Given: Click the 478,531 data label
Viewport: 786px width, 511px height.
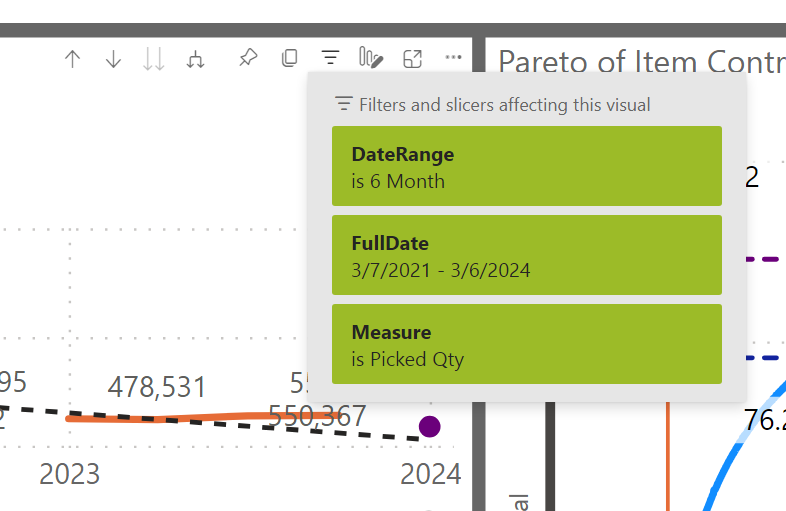Looking at the screenshot, I should click(157, 387).
